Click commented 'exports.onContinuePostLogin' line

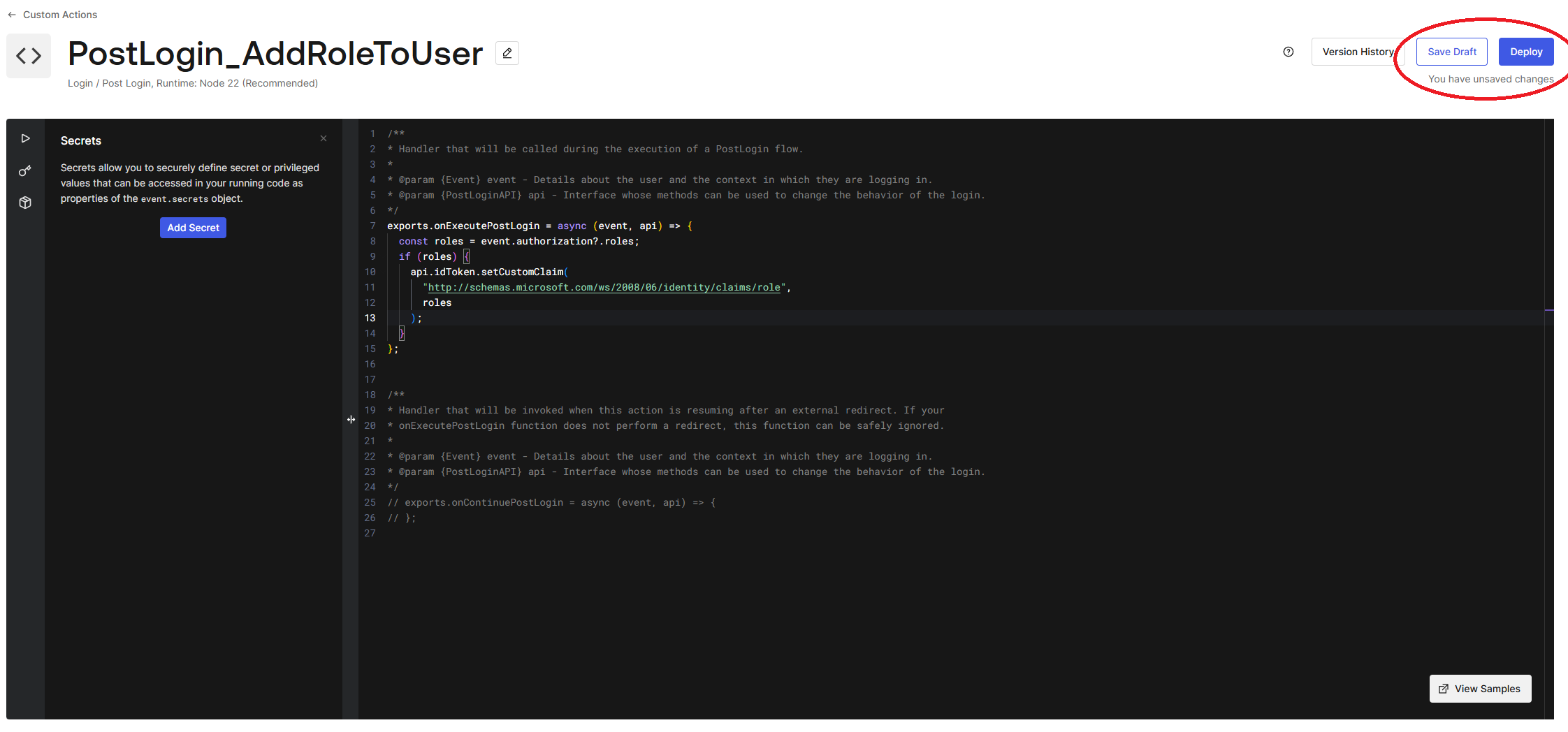click(x=551, y=502)
